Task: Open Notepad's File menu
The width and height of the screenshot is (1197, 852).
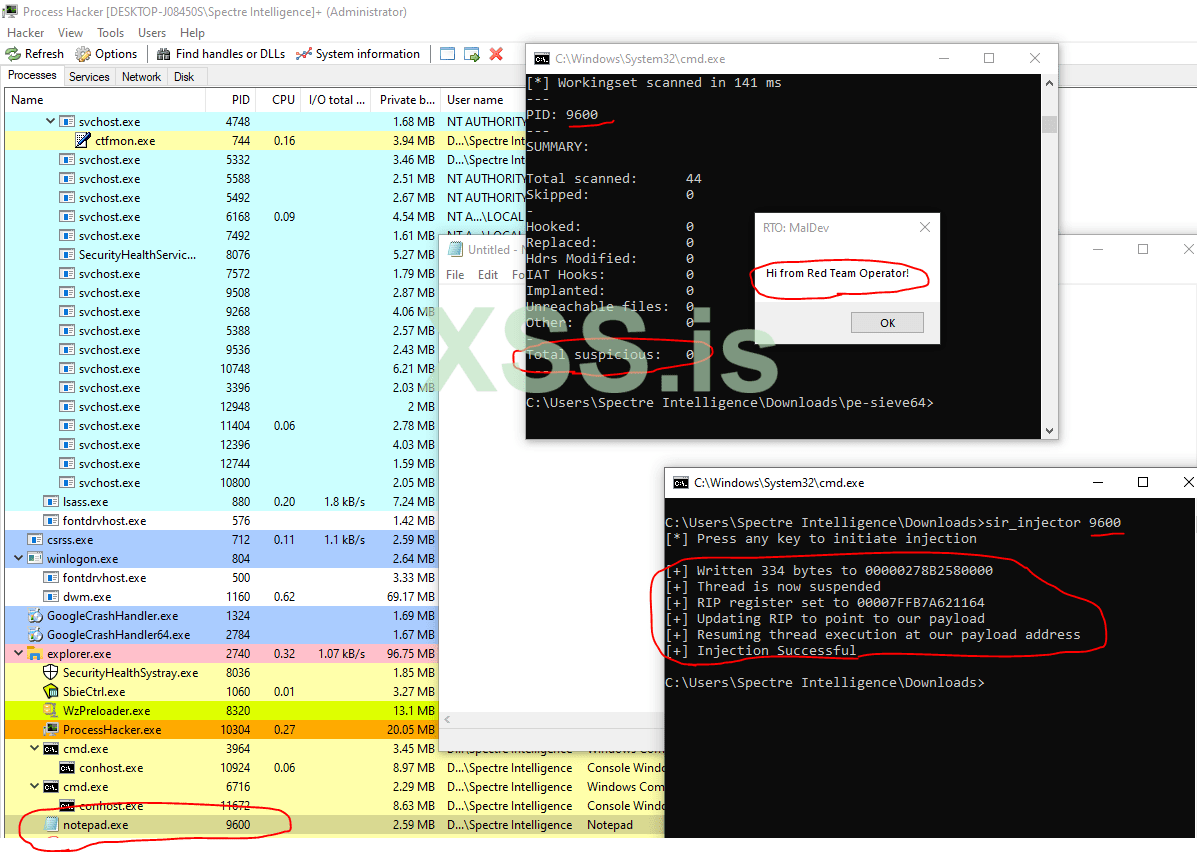Action: (x=455, y=275)
